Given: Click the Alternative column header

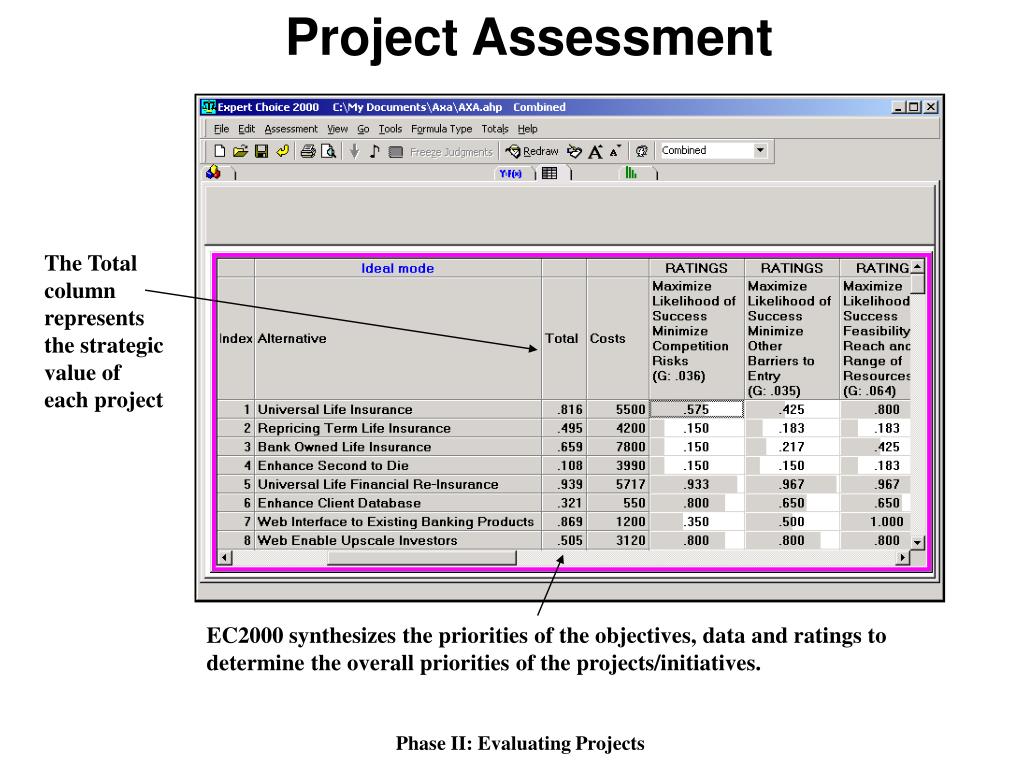Looking at the screenshot, I should click(398, 338).
